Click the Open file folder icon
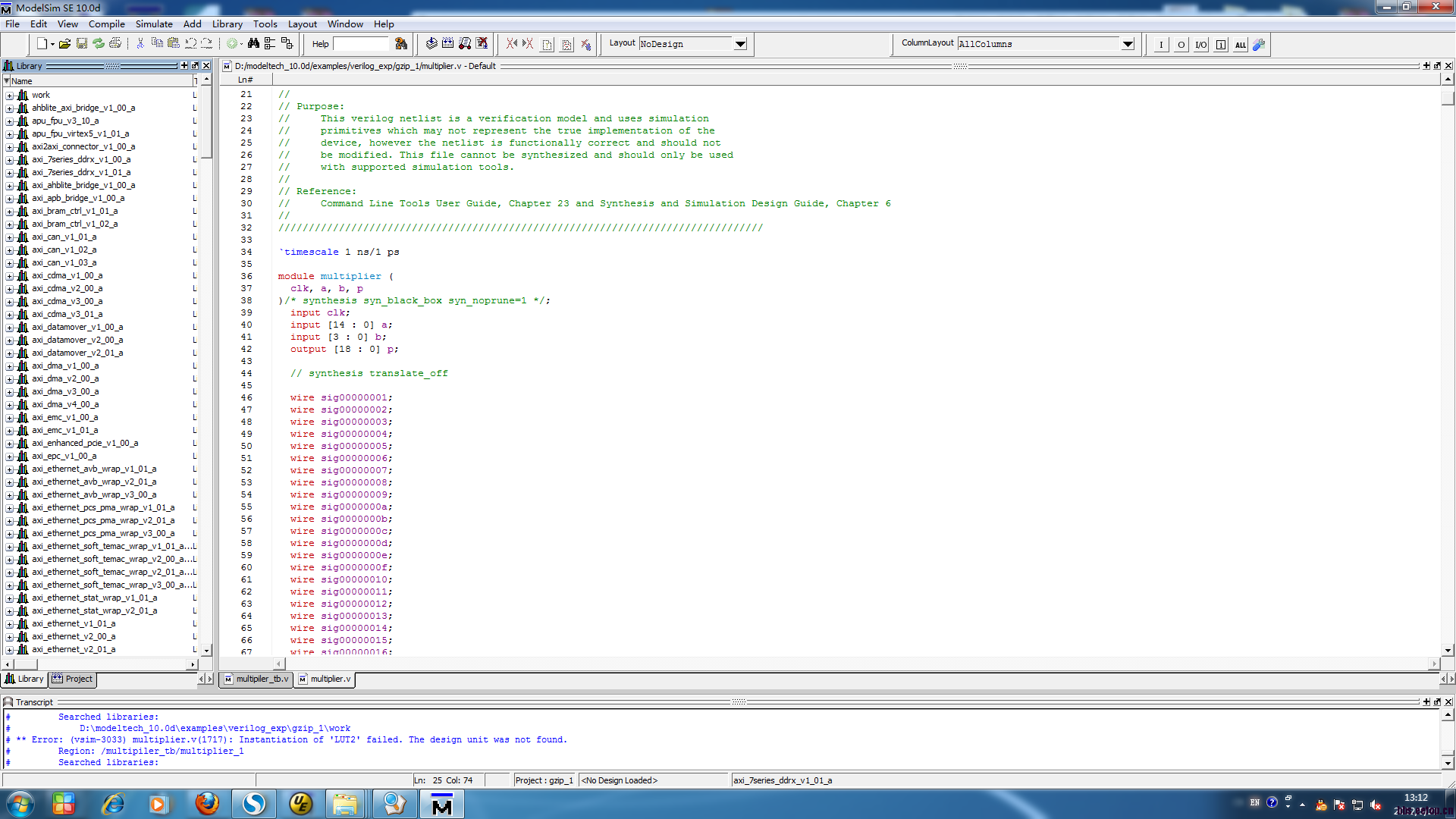Image resolution: width=1456 pixels, height=819 pixels. (65, 44)
